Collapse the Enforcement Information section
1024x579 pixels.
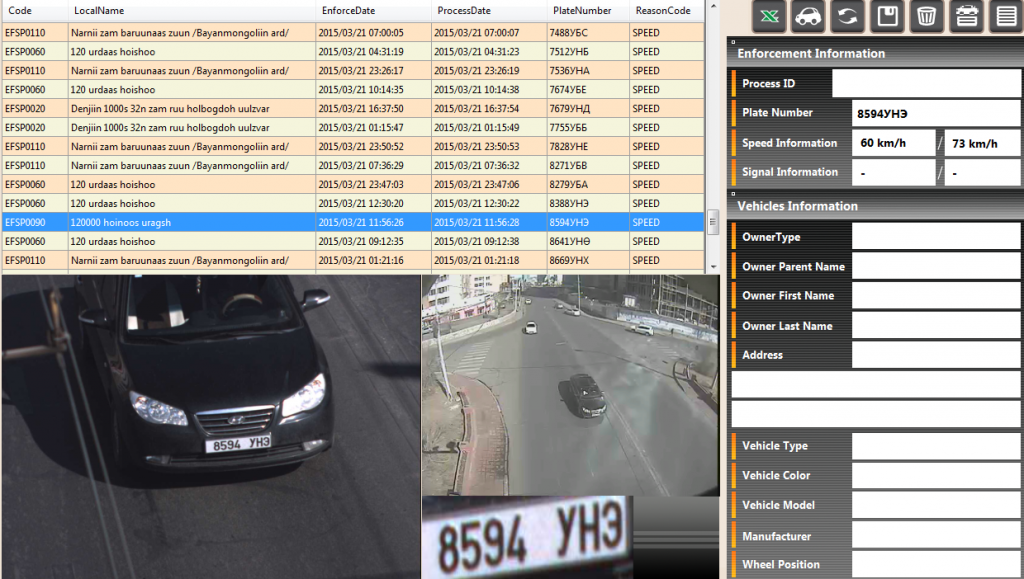point(731,42)
